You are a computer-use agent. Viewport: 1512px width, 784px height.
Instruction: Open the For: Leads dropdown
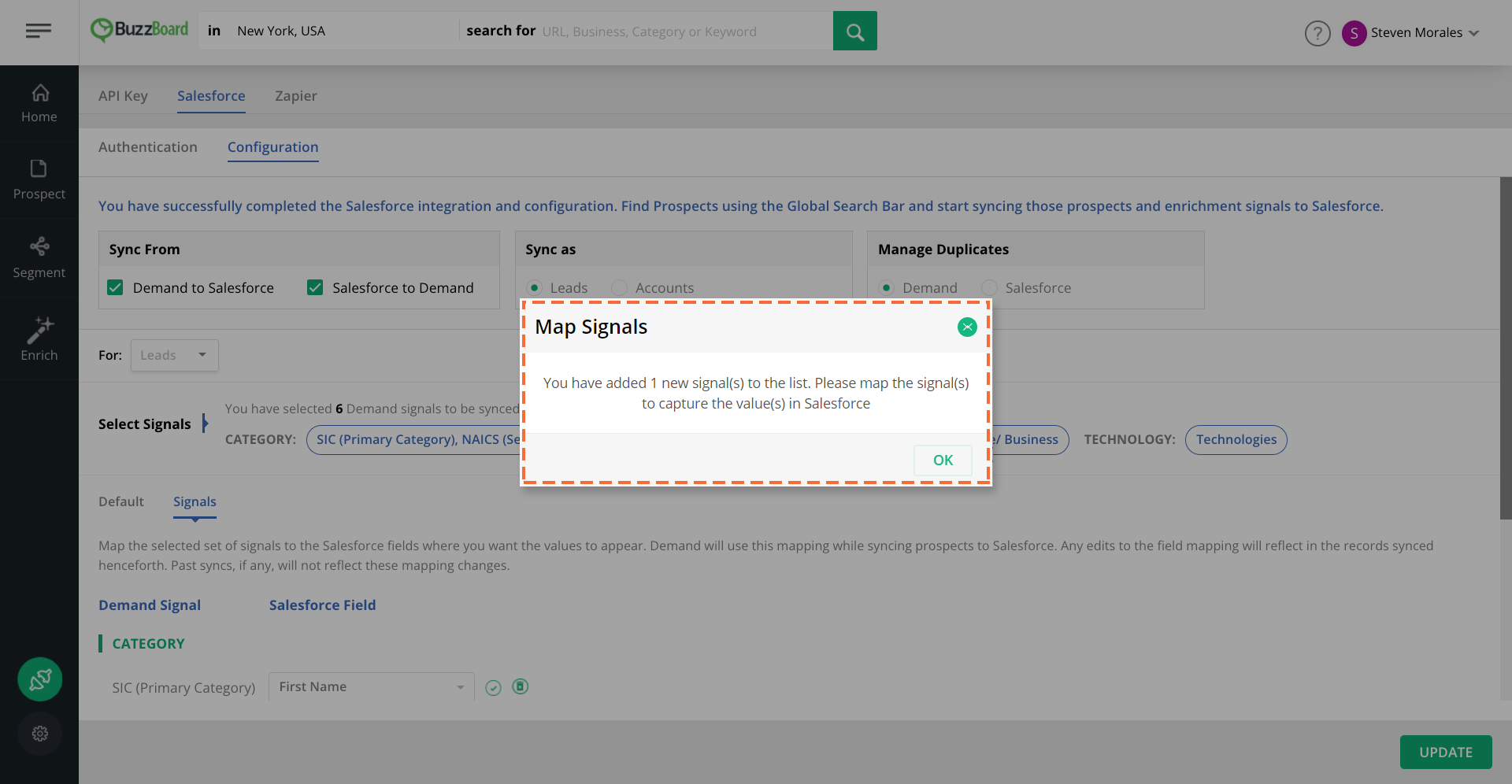tap(174, 355)
